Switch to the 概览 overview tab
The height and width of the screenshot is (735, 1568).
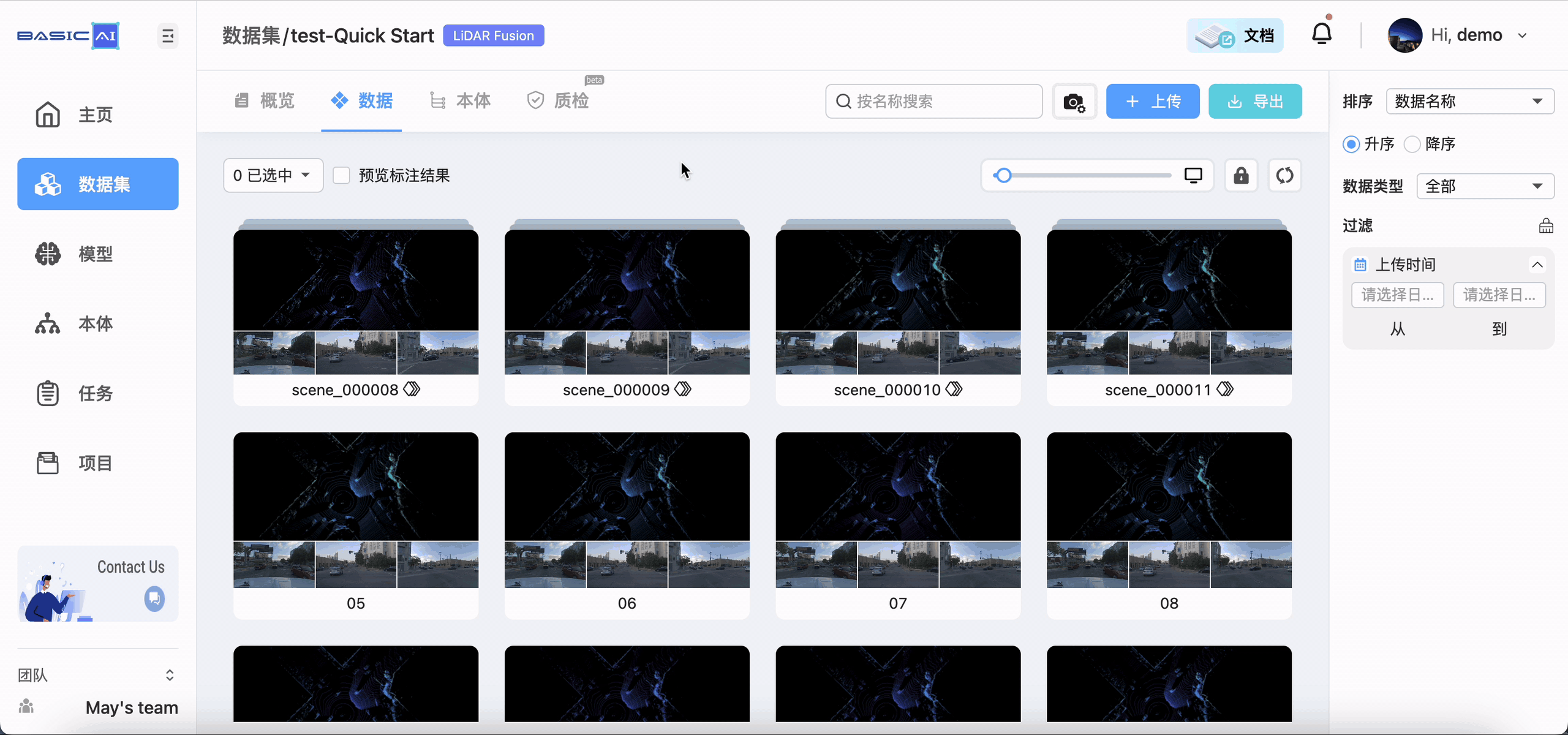click(x=265, y=100)
